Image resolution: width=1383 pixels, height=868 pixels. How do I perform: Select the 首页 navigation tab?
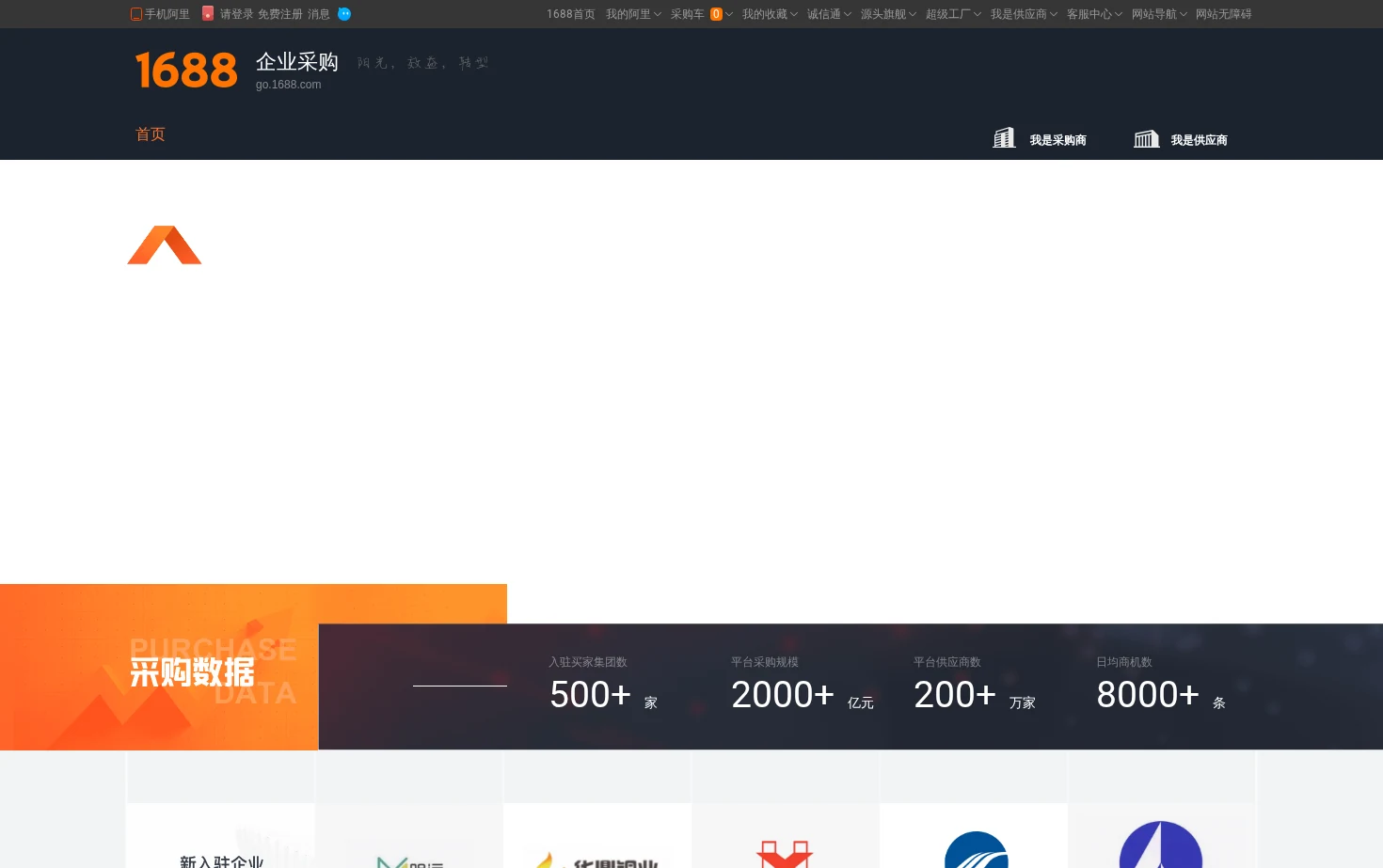[x=151, y=134]
